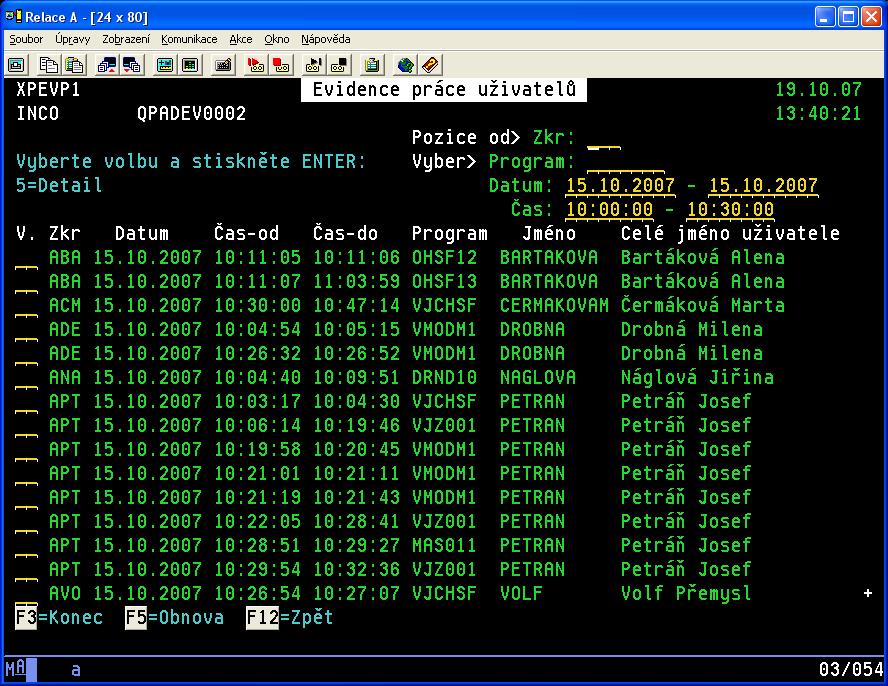Viewport: 888px width, 686px height.
Task: Click option field of APT MAS011 row
Action: [x=27, y=546]
